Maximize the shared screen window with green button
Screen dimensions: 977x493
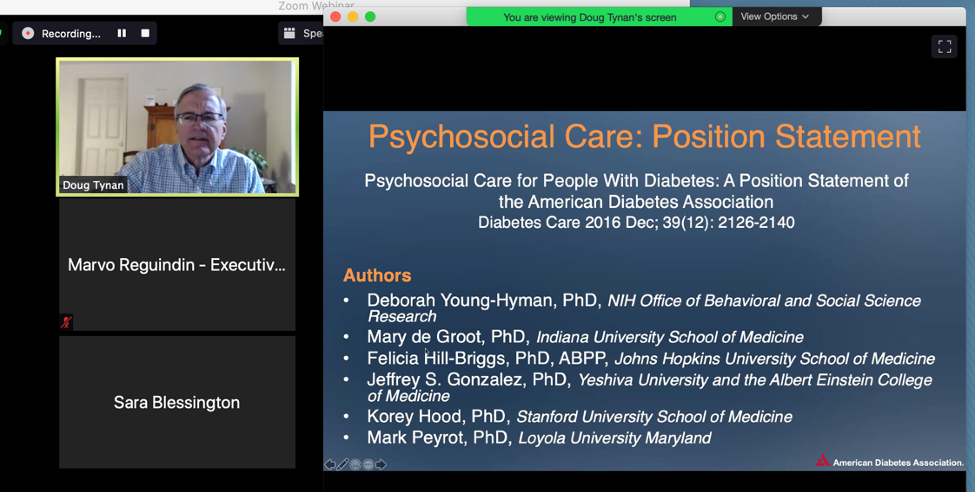[370, 17]
